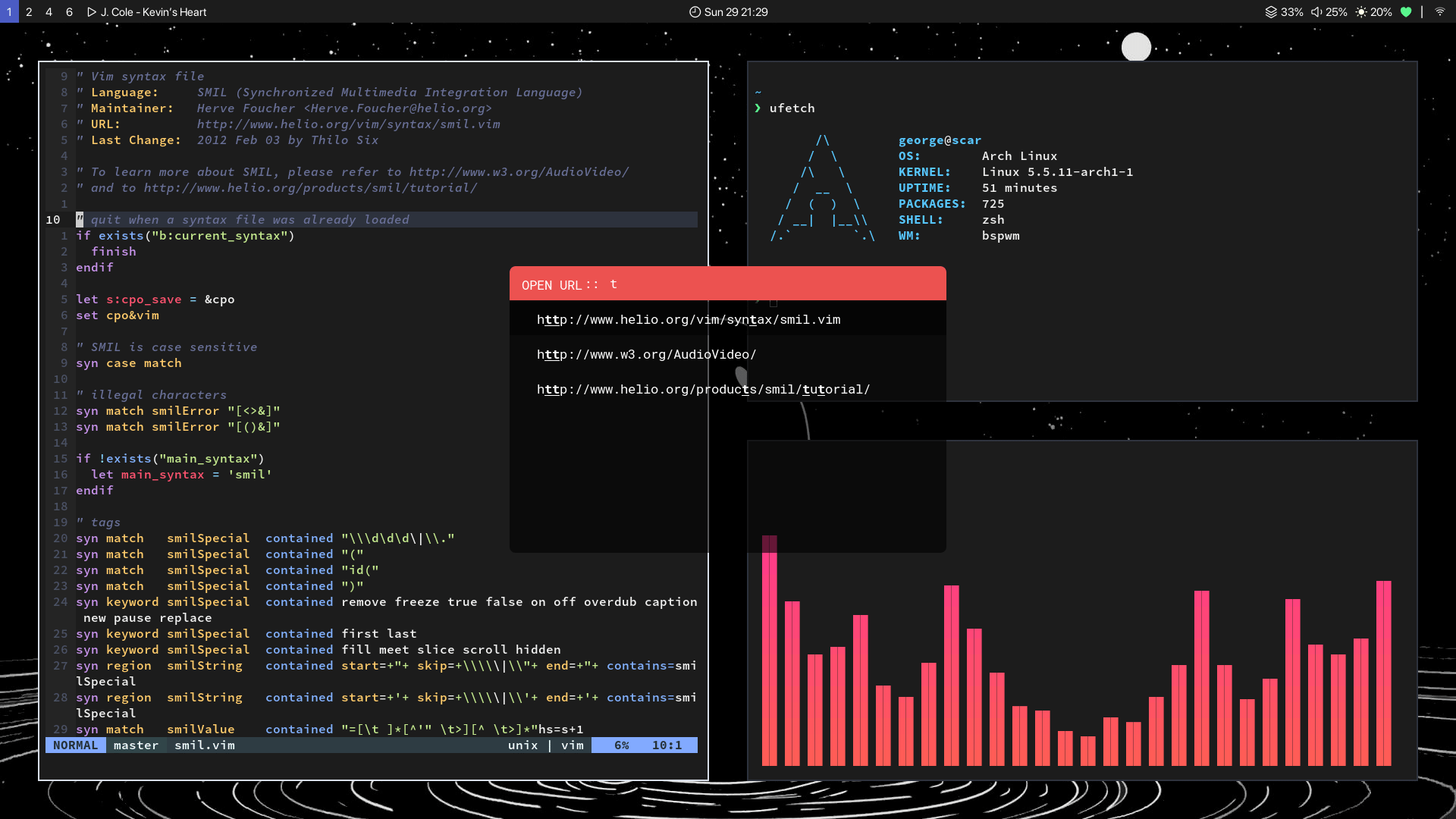Click 'Arch Linux' OS value in terminal
The height and width of the screenshot is (819, 1456).
1020,156
